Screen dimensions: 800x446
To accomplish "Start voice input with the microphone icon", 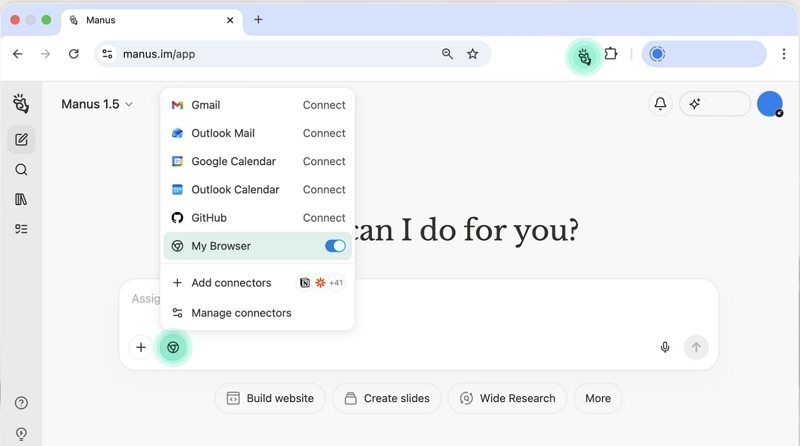I will click(665, 348).
